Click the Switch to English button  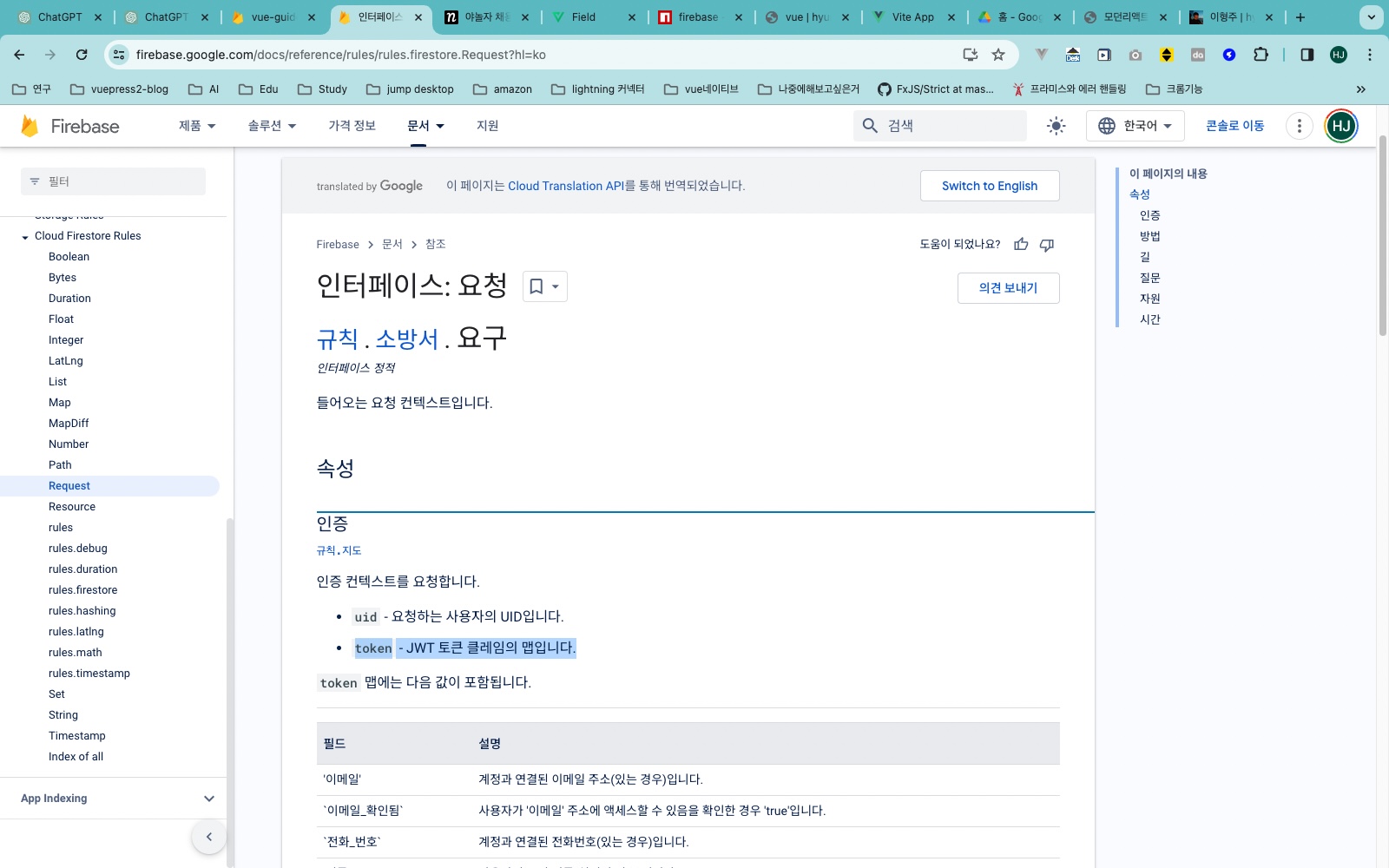tap(990, 186)
